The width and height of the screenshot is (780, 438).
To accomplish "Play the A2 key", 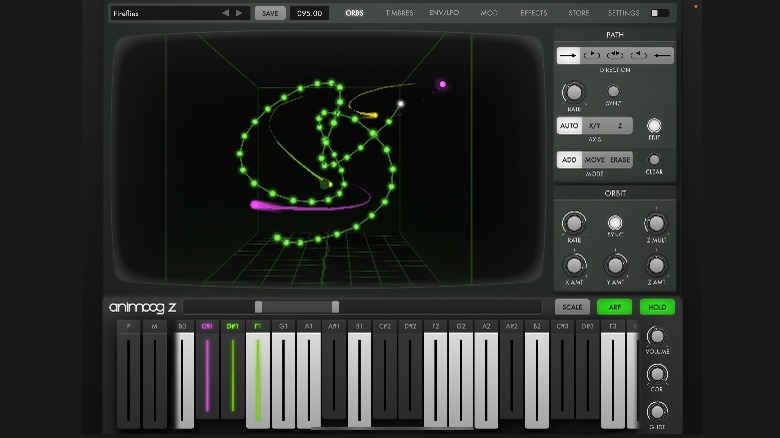I will click(486, 378).
